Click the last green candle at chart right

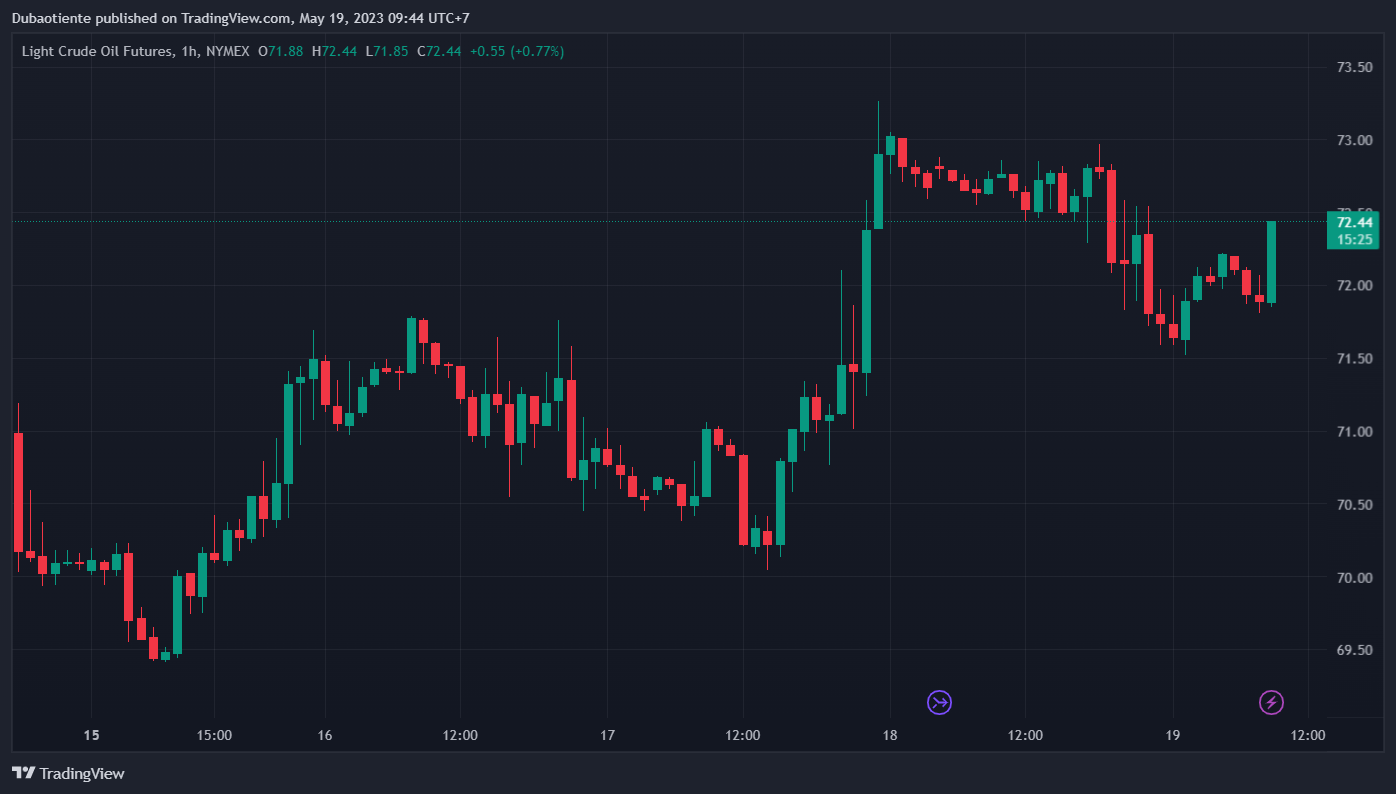click(1271, 262)
